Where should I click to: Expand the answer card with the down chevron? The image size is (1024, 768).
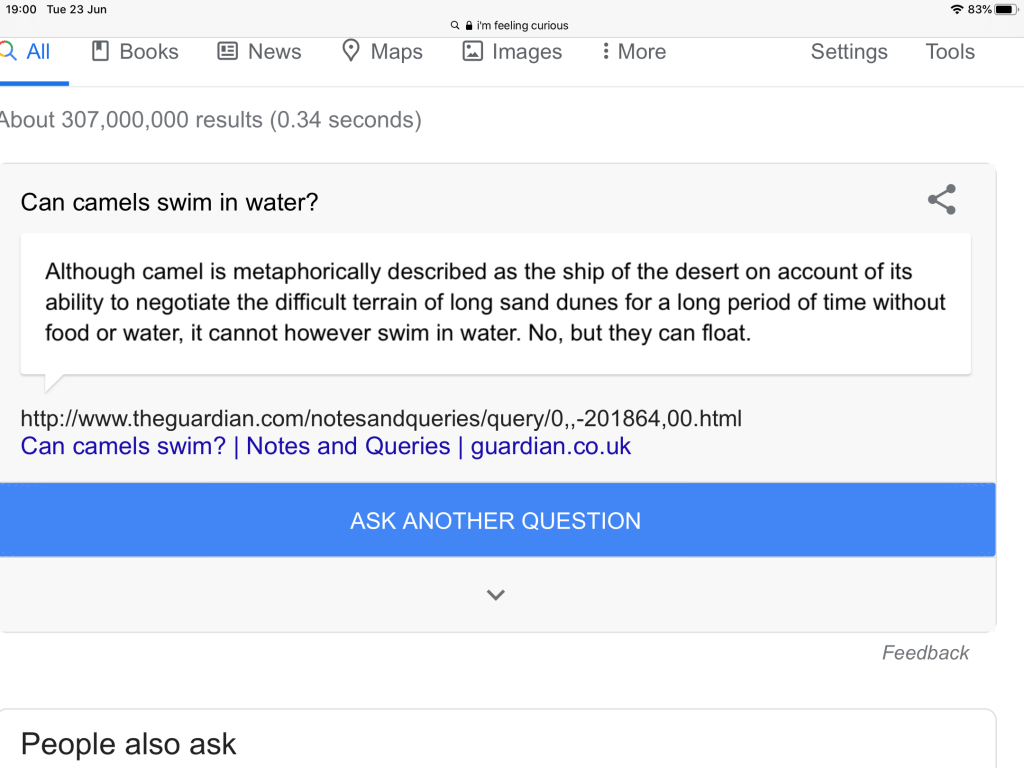(x=496, y=595)
